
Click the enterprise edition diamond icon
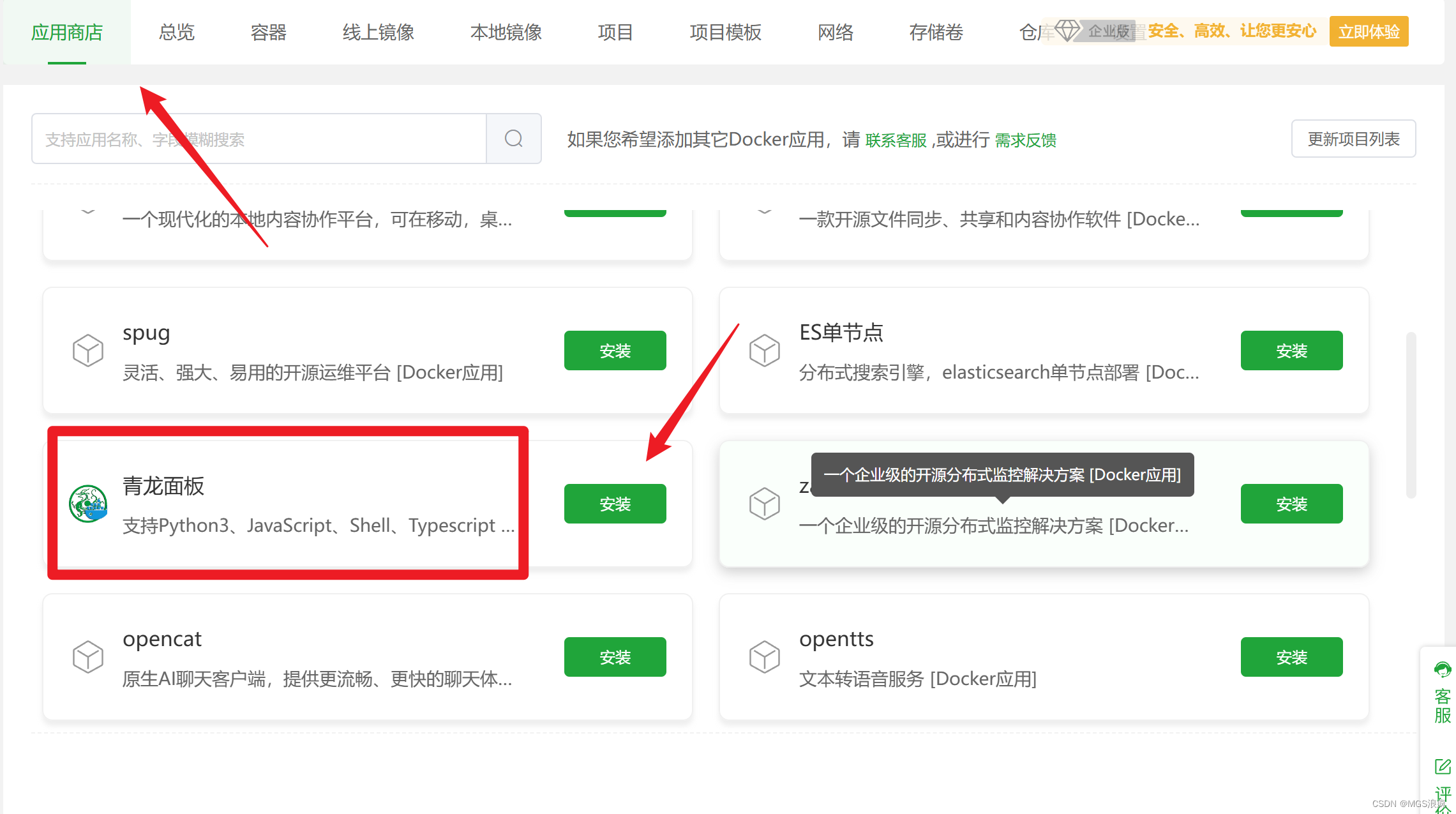[x=1067, y=30]
